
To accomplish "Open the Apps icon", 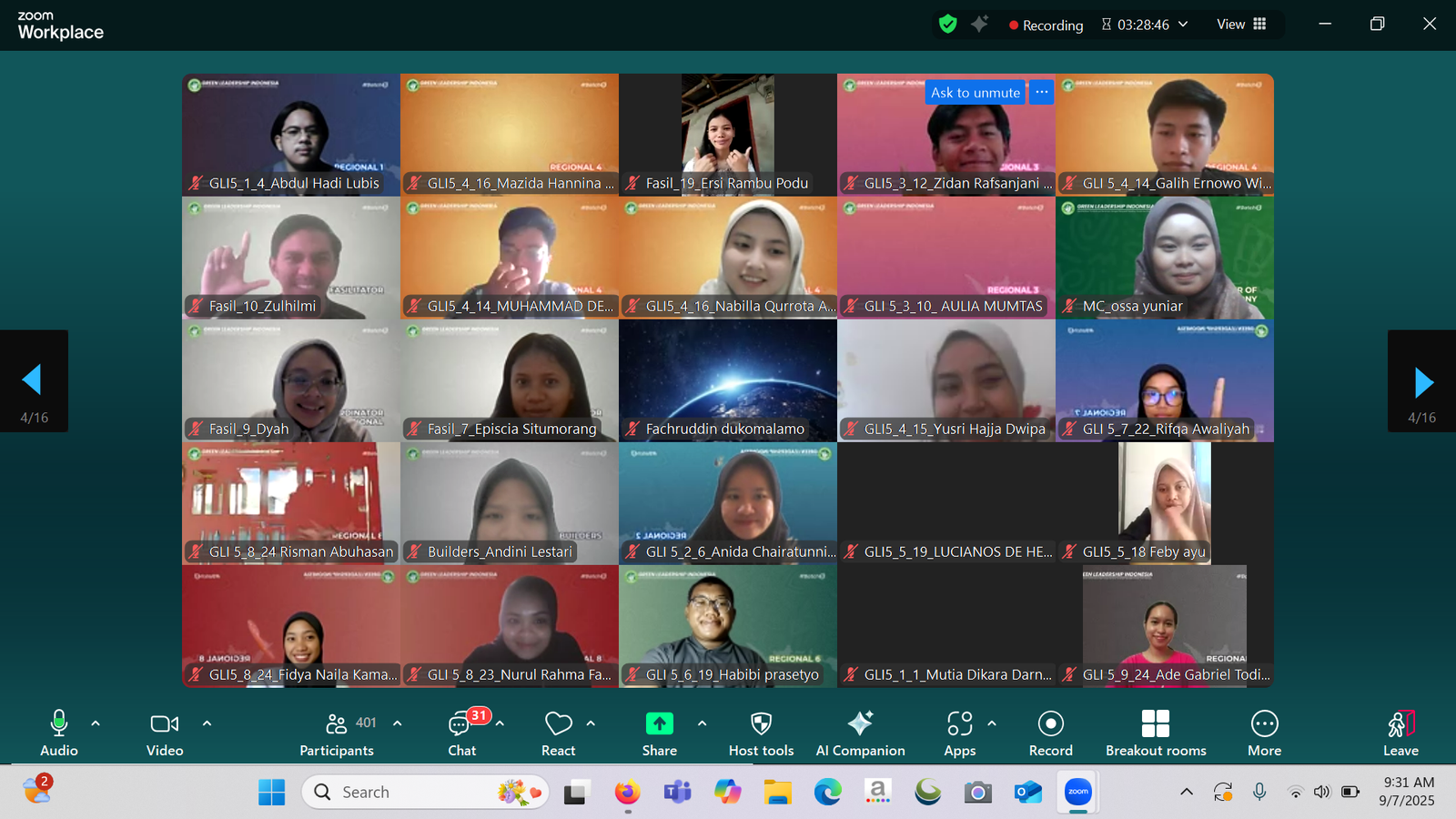I will pyautogui.click(x=959, y=724).
